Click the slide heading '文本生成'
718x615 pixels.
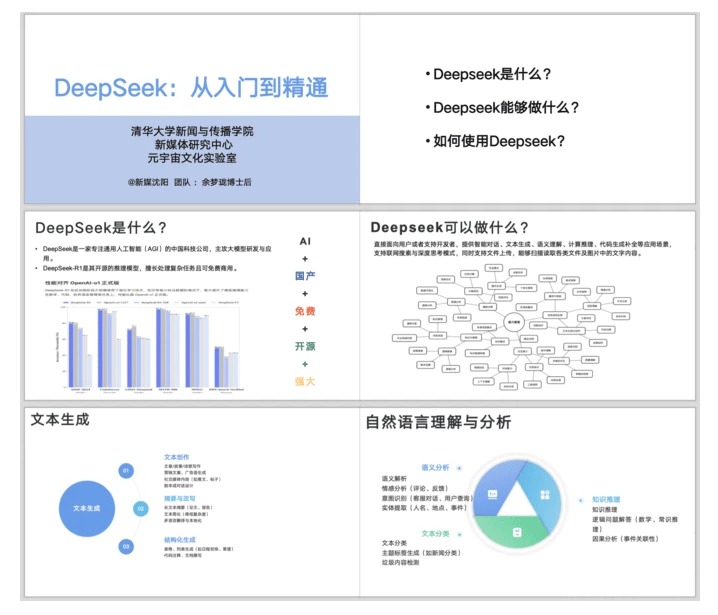pyautogui.click(x=60, y=419)
